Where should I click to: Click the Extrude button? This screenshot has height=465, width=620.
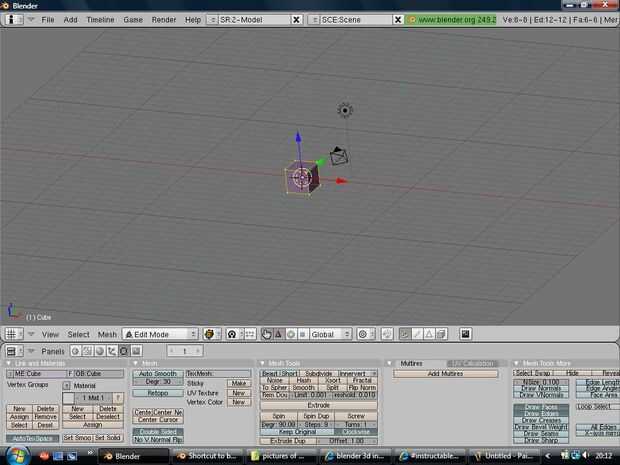318,405
